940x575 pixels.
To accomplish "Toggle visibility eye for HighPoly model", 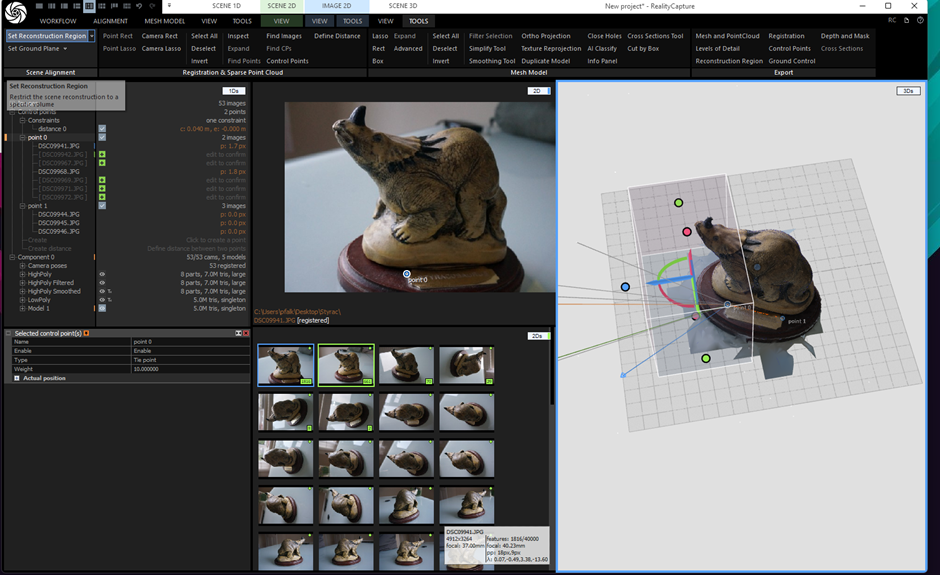I will pos(102,274).
